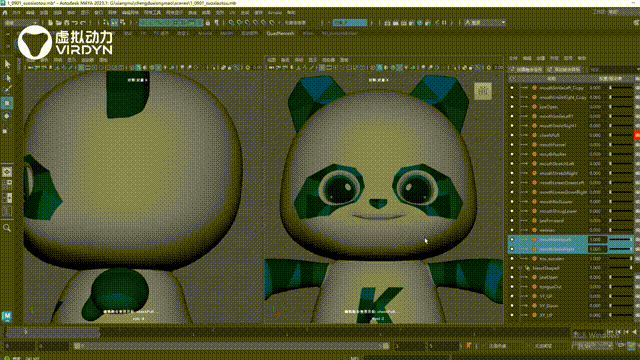Click Open Scene icon on status line
640x360 pixels.
[x=58, y=23]
